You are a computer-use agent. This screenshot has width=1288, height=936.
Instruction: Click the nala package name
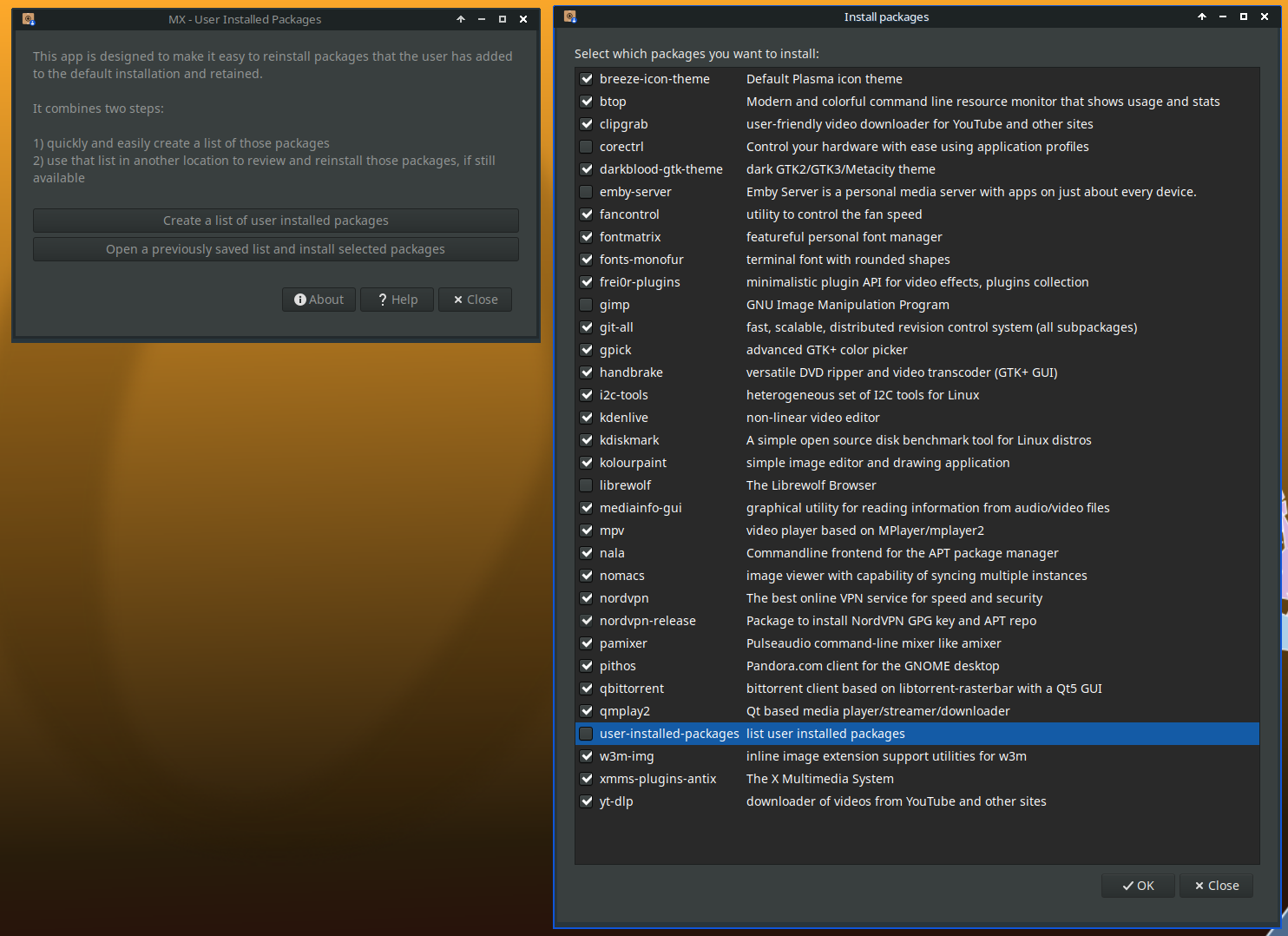[x=612, y=553]
